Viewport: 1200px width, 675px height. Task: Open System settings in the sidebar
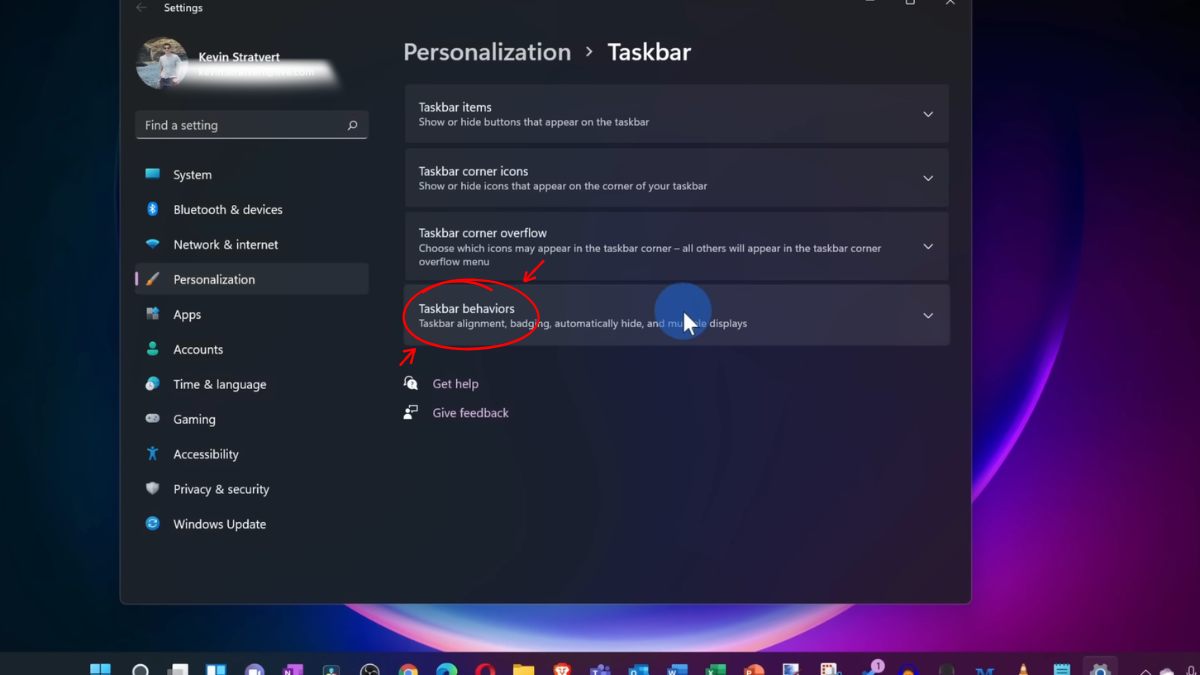click(252, 174)
